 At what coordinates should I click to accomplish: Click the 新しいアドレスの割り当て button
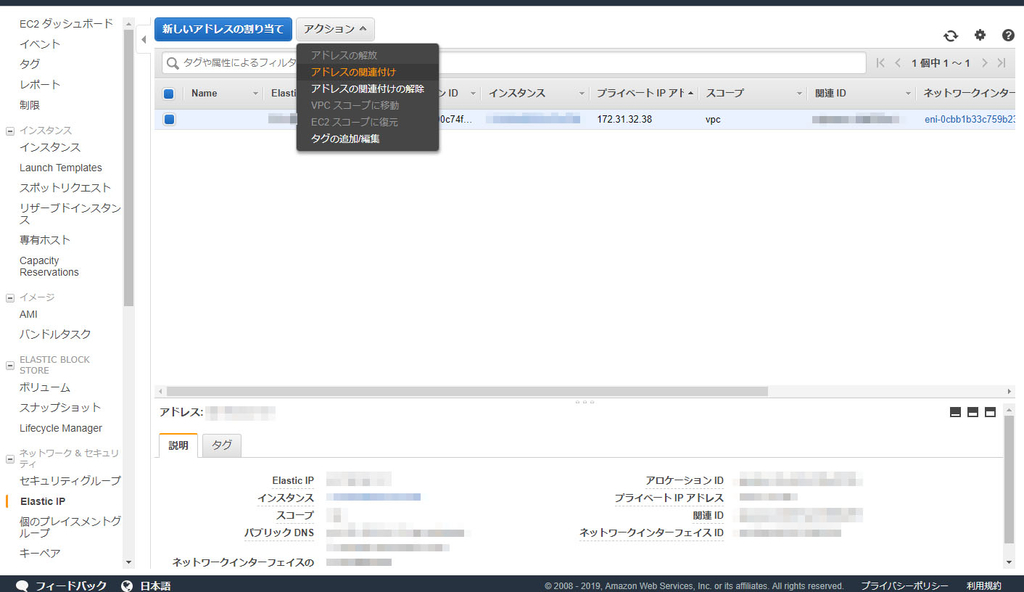click(x=221, y=29)
